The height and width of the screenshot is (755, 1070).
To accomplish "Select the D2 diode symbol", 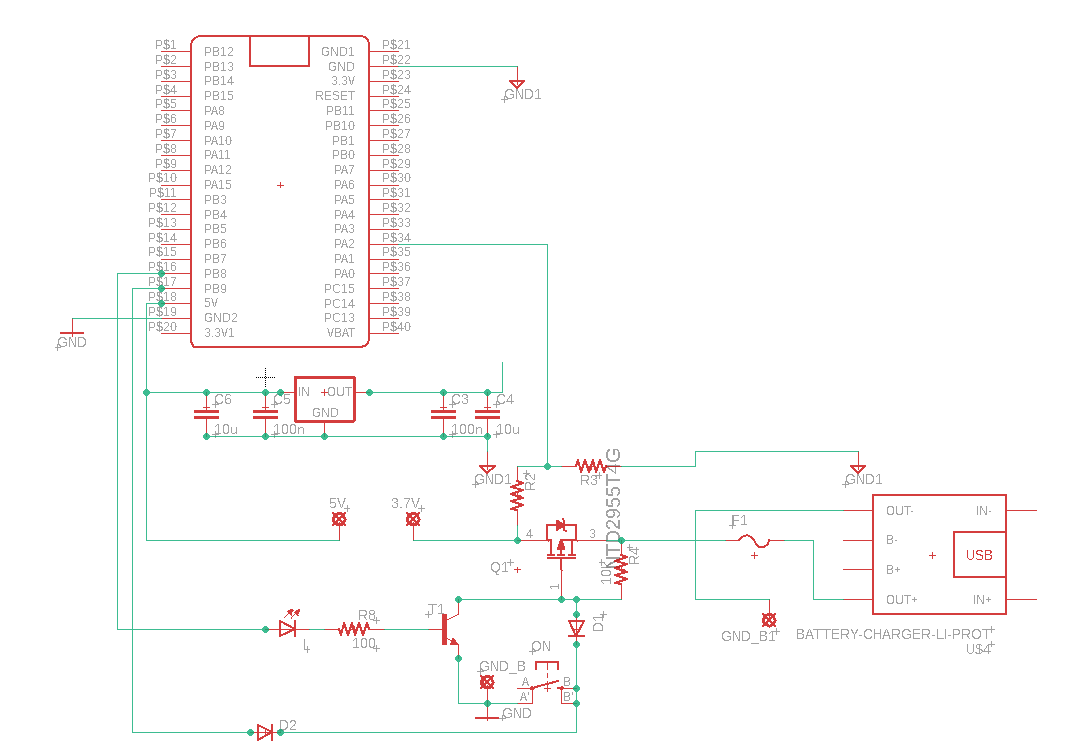I will (x=265, y=732).
